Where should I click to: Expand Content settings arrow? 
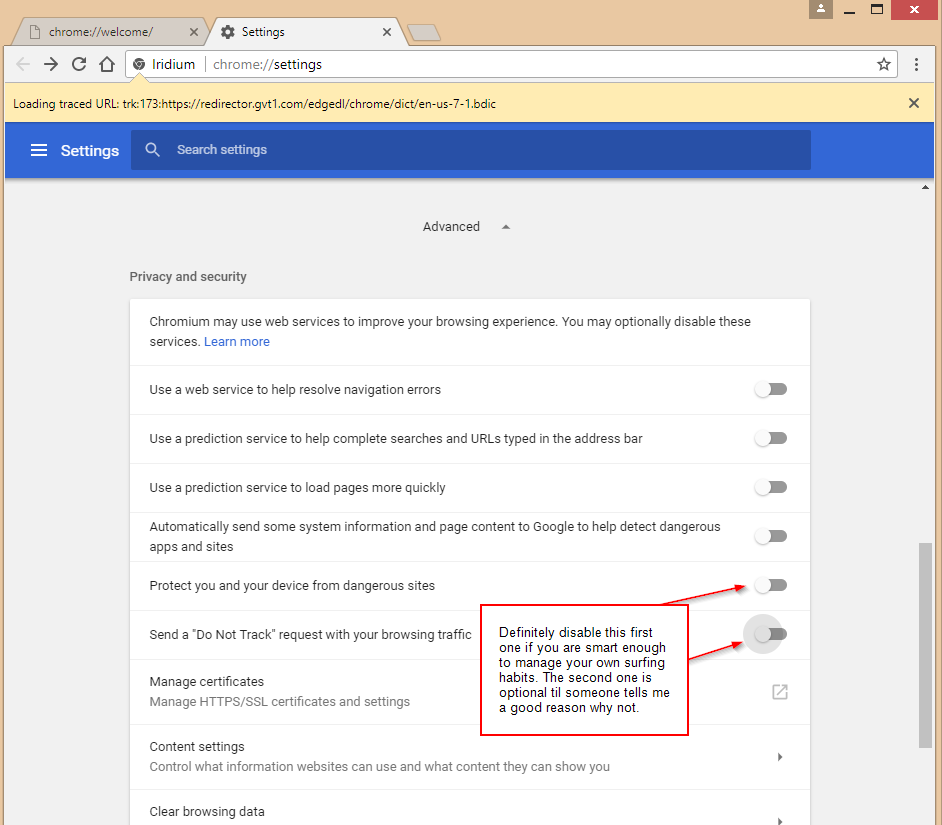click(779, 757)
